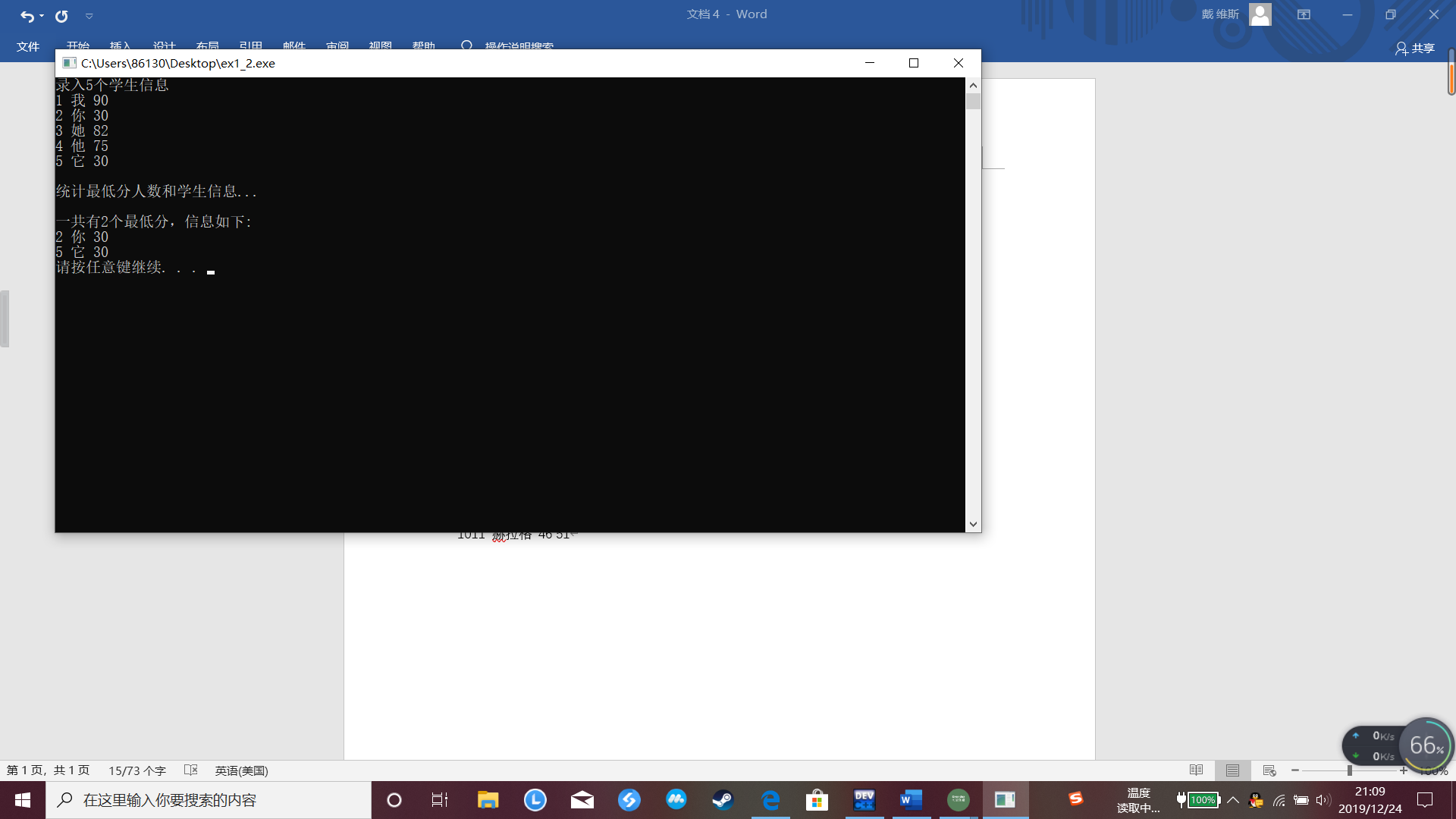Viewport: 1456px width, 819px height.
Task: Open the undo history dropdown arrow
Action: pyautogui.click(x=42, y=15)
